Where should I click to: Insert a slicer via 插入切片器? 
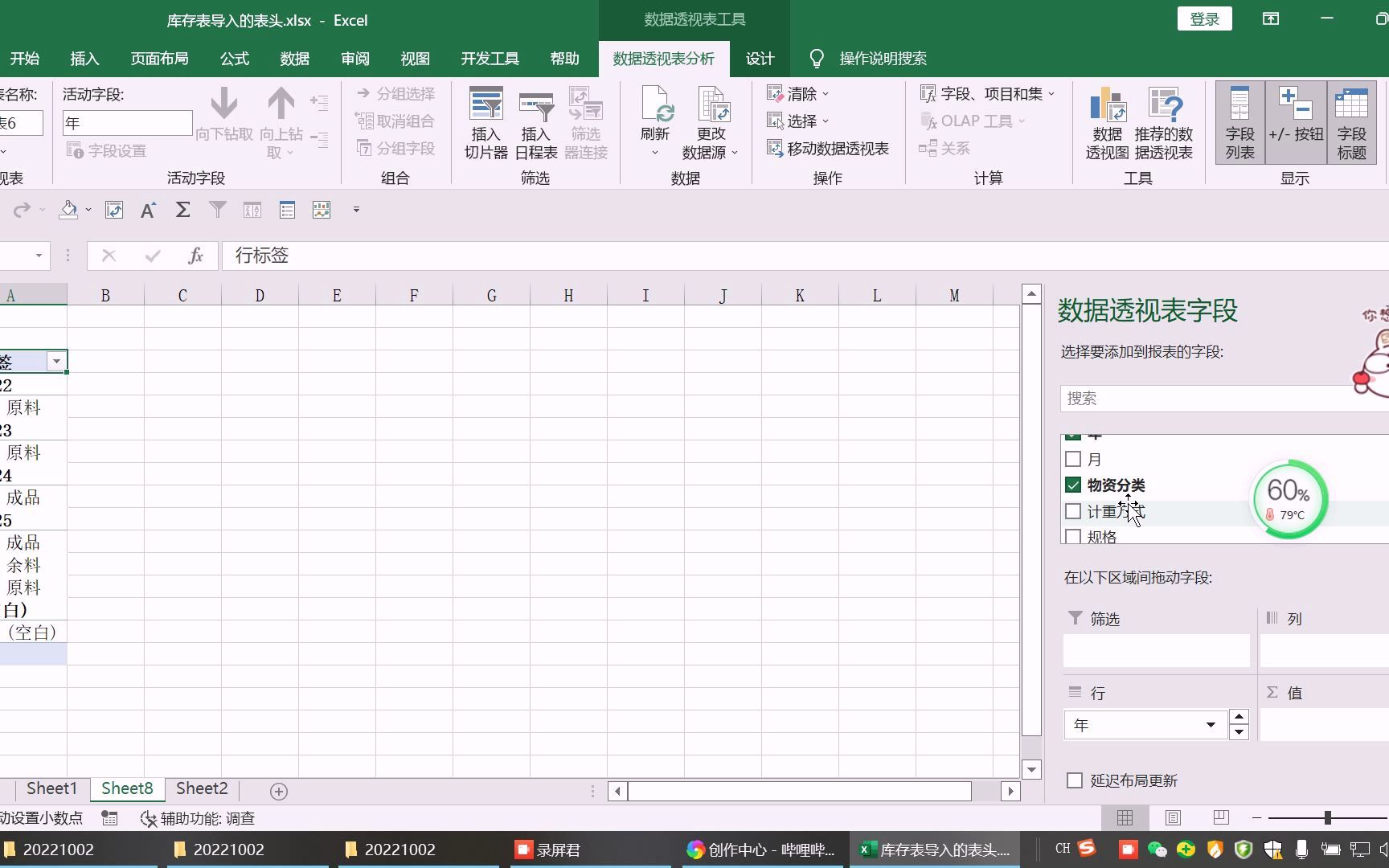[486, 122]
